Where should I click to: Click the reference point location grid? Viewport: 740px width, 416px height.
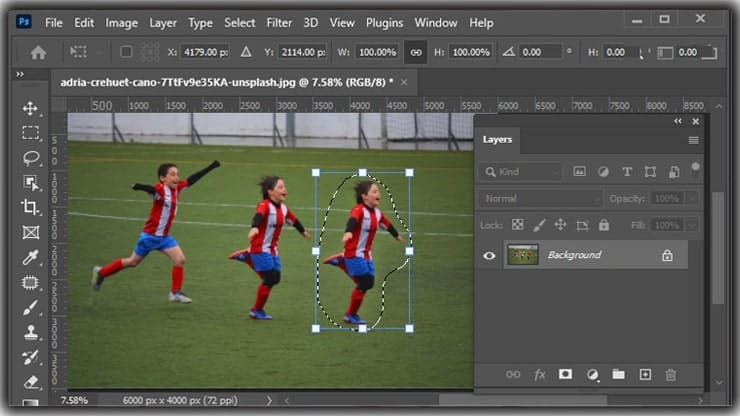click(150, 52)
